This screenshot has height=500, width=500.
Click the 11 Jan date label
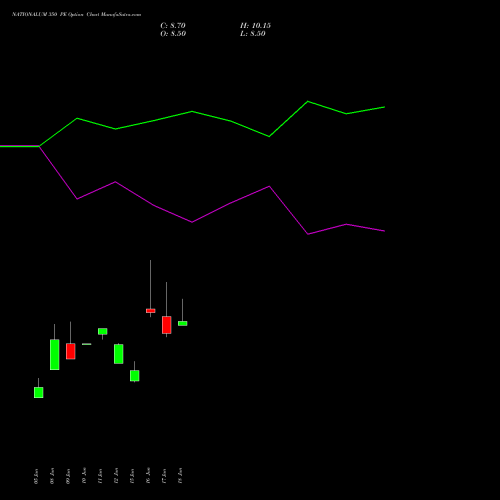tap(100, 476)
